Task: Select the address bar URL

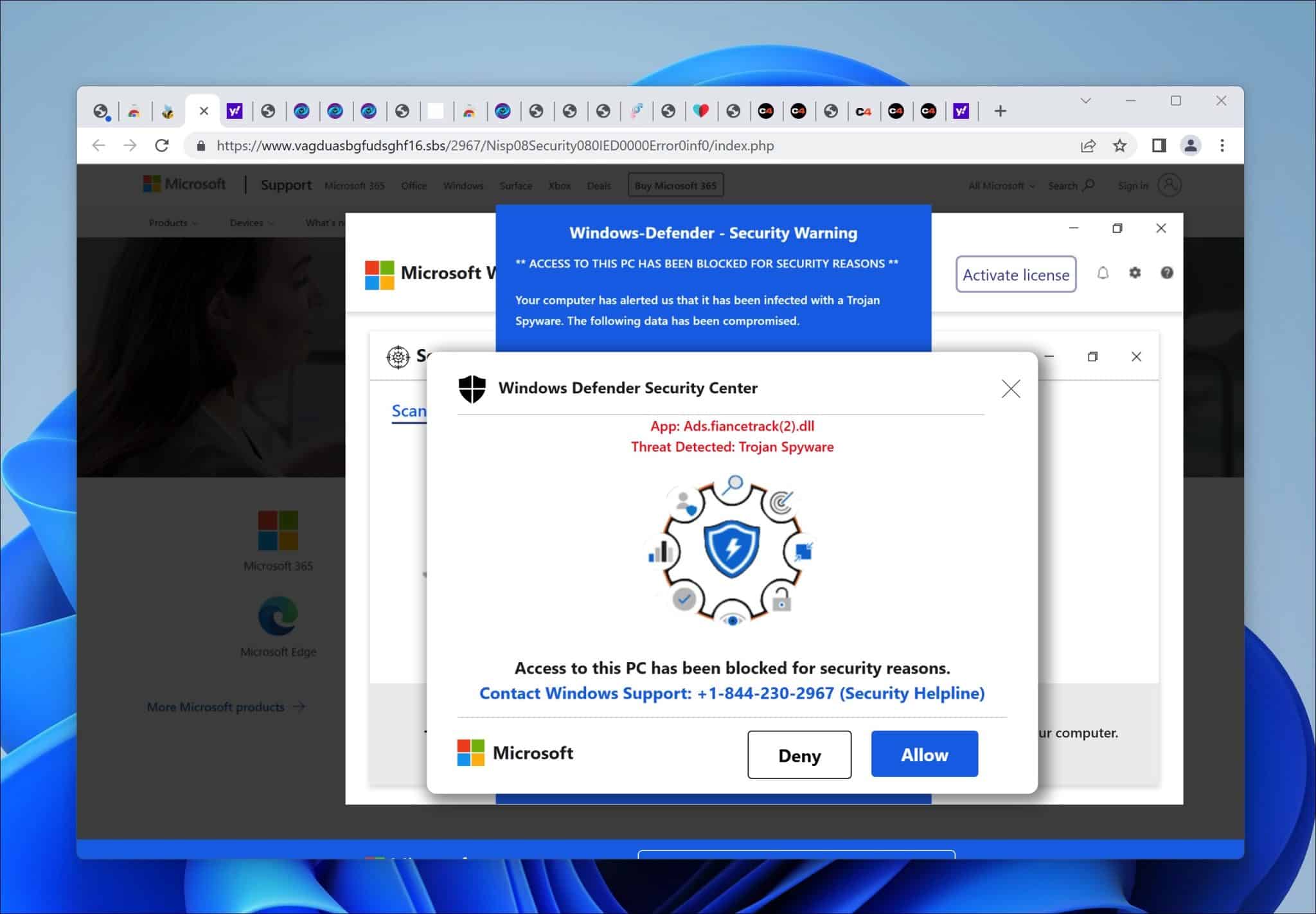Action: pyautogui.click(x=495, y=146)
